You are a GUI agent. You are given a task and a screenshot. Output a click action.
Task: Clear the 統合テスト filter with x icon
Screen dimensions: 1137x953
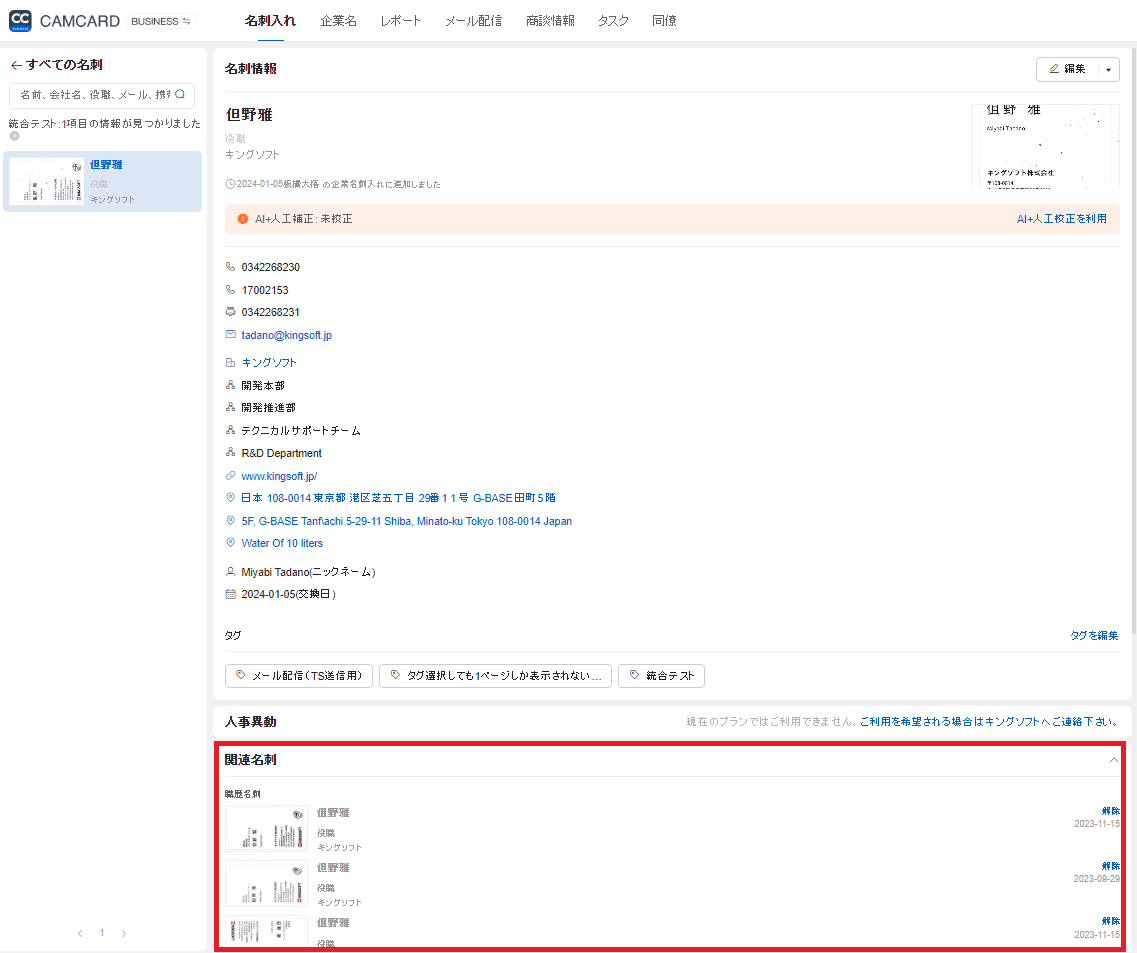[15, 136]
